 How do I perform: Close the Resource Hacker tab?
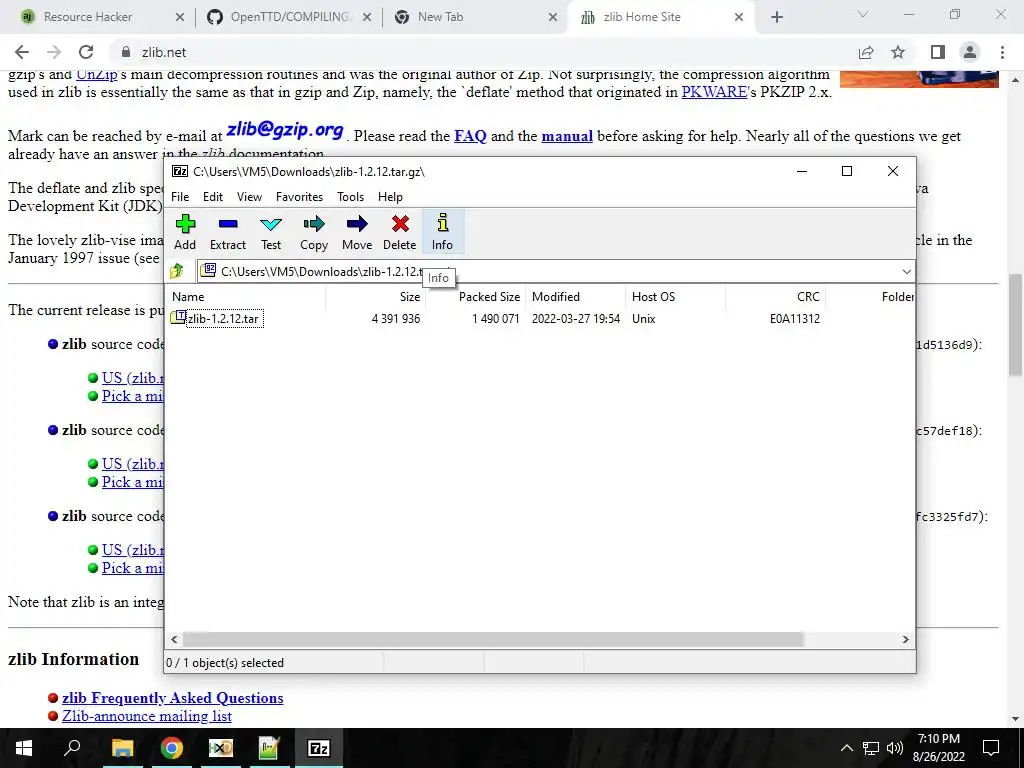pyautogui.click(x=180, y=17)
